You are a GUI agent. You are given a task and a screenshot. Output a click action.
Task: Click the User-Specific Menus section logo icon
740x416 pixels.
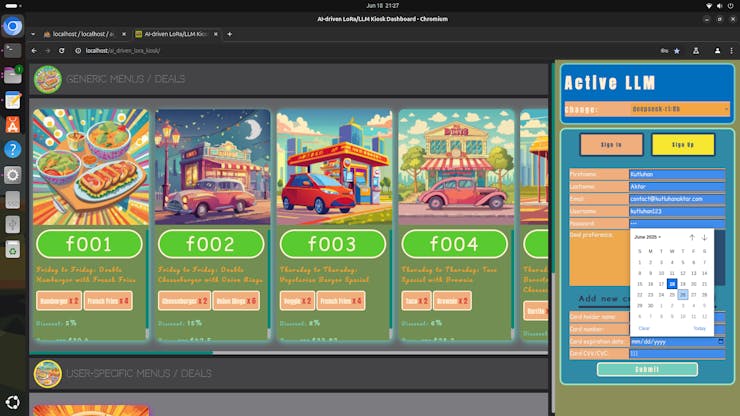(x=47, y=373)
